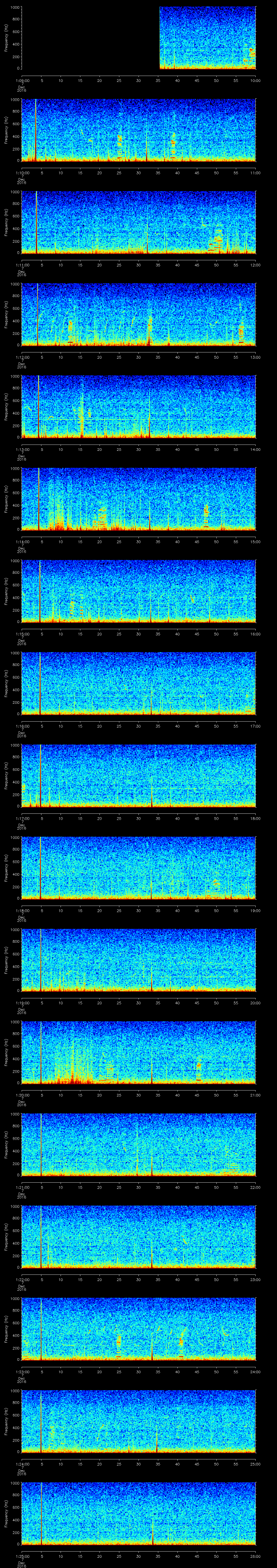This screenshot has width=277, height=1568.
Task: Click the black empty region of first spectrogram
Action: (x=90, y=38)
